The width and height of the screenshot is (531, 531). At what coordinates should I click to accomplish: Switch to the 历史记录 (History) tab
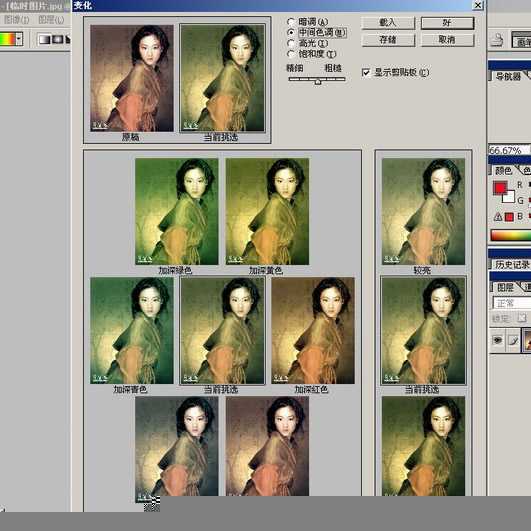[x=512, y=264]
